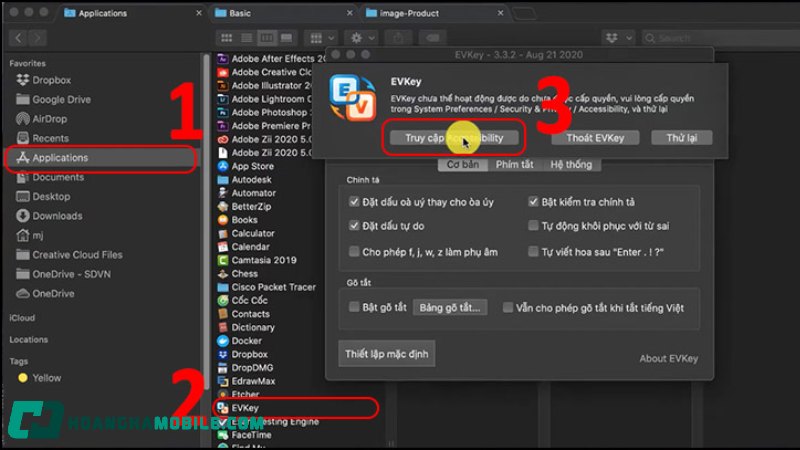The width and height of the screenshot is (800, 450).
Task: Select the Docker app in list
Action: click(x=245, y=340)
